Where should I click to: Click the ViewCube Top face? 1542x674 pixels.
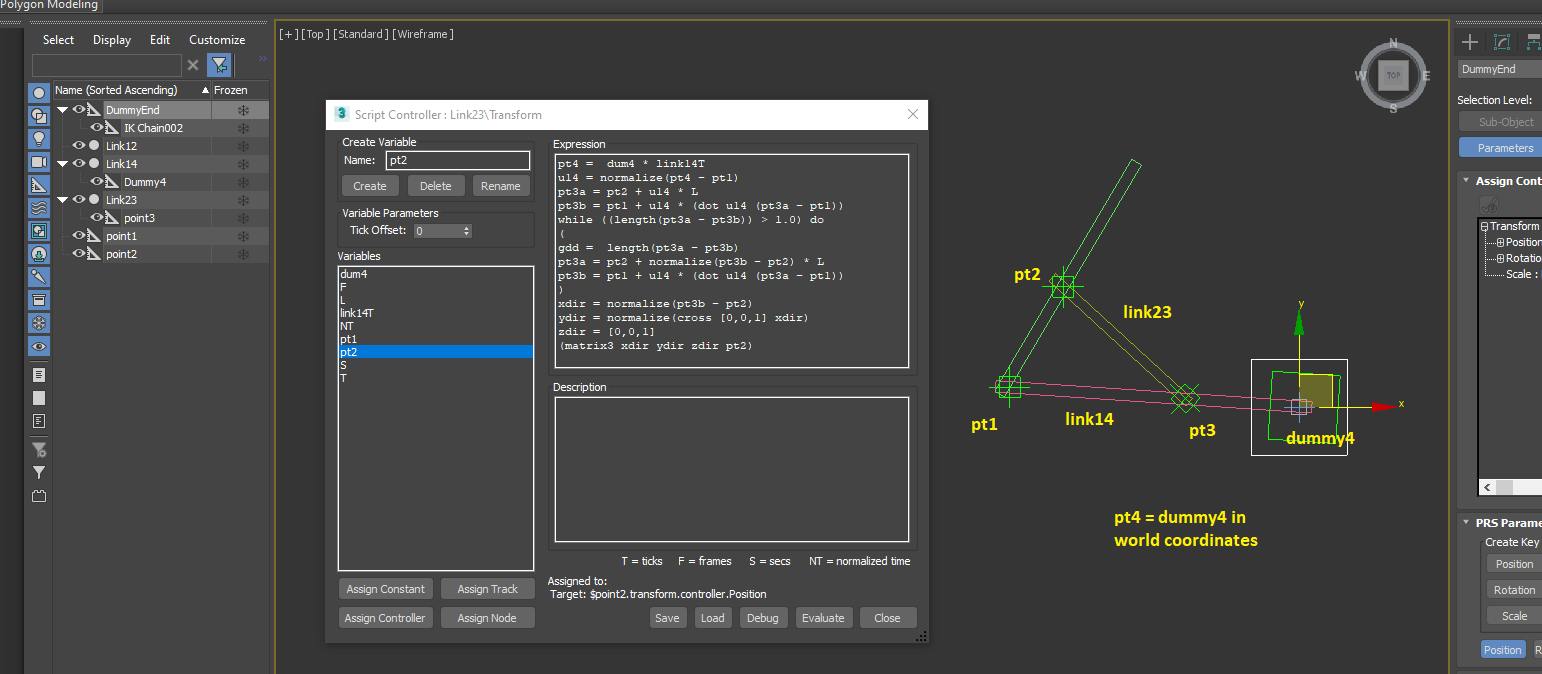(x=1393, y=75)
